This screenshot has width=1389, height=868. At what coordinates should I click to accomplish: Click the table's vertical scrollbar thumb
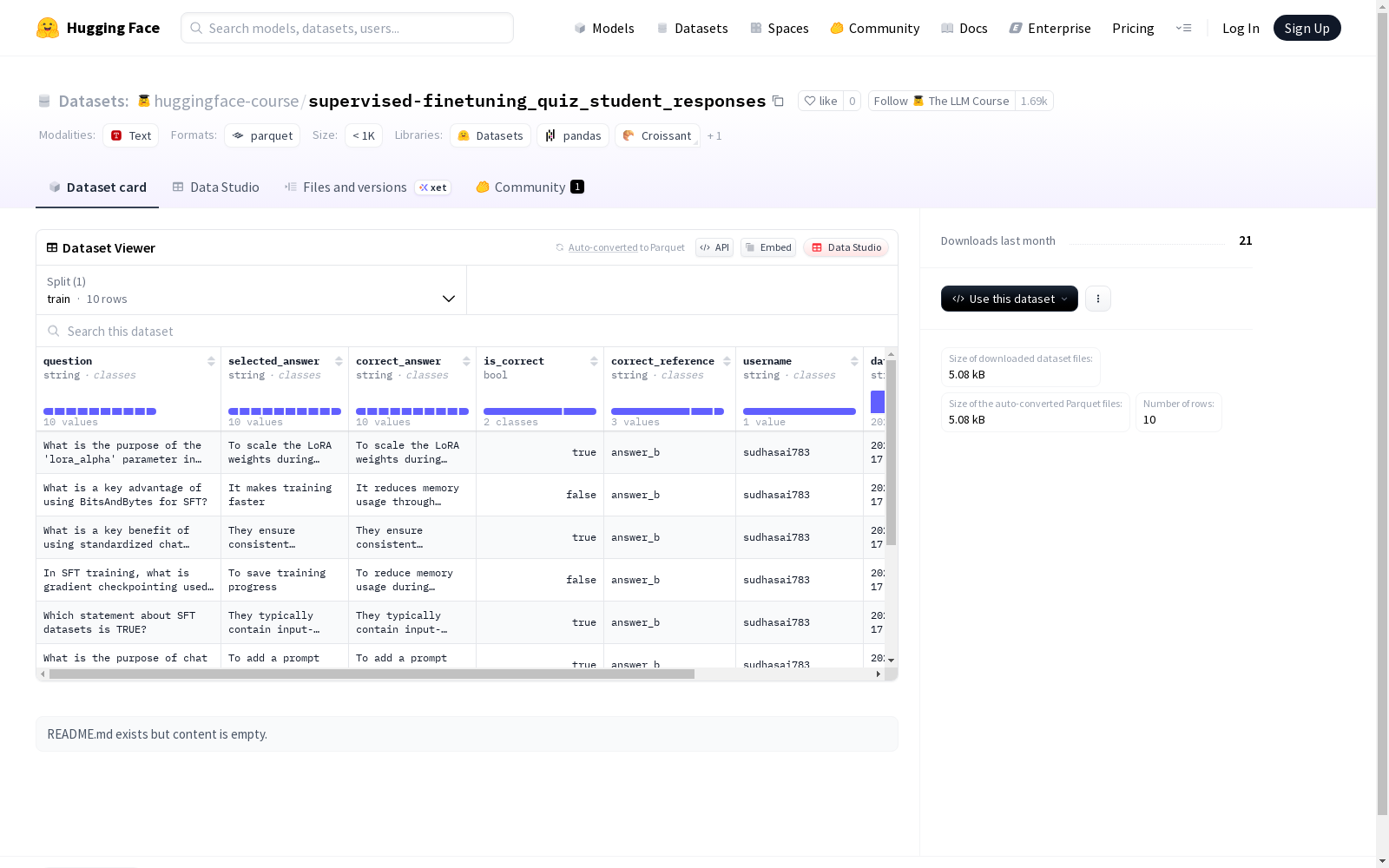point(891,452)
